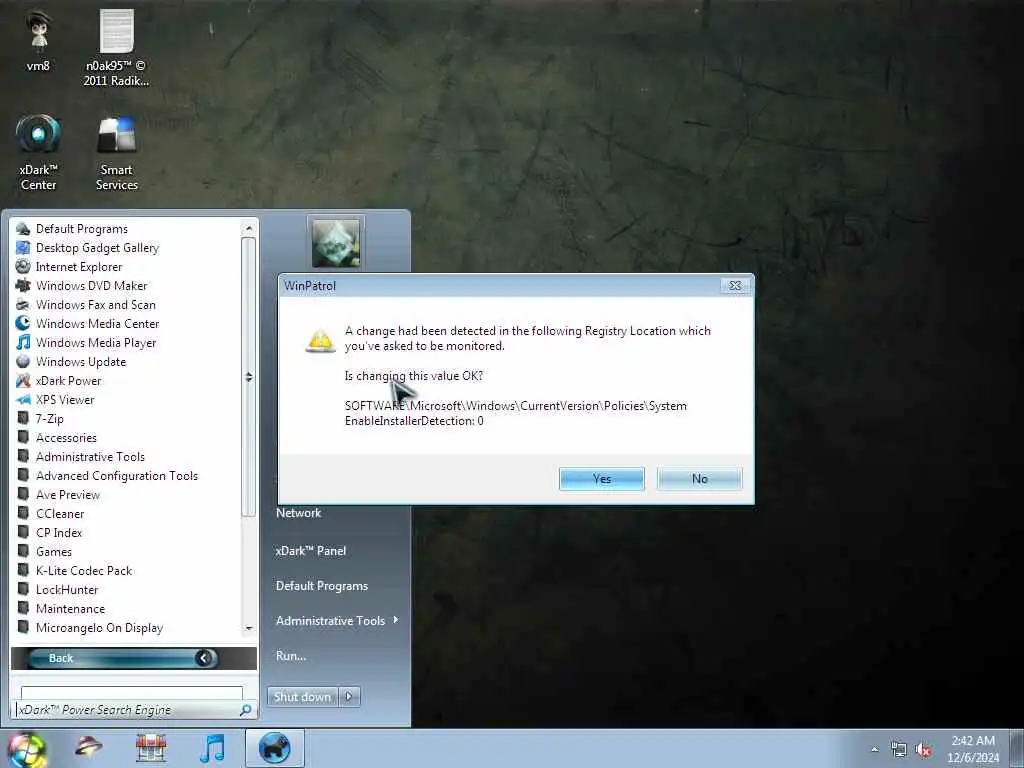Screen dimensions: 1024x768
Task: Open the Administrative Tools submenu in right pane
Action: 336,621
